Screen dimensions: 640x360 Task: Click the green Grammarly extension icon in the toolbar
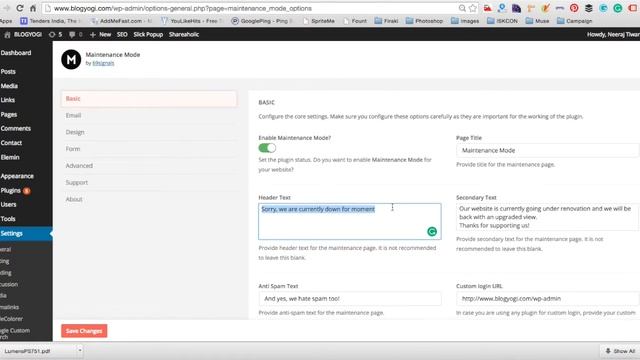tap(618, 8)
